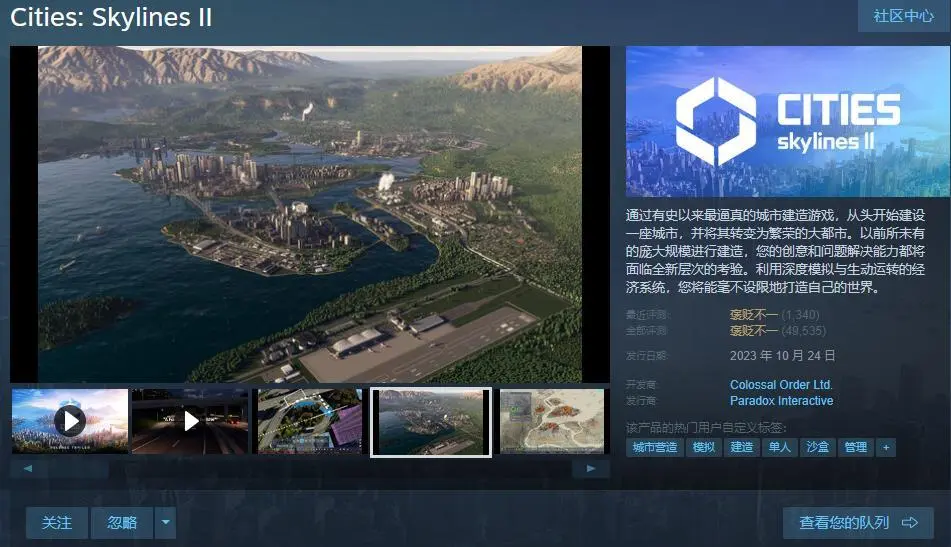Select the 管理 tag

pos(856,448)
